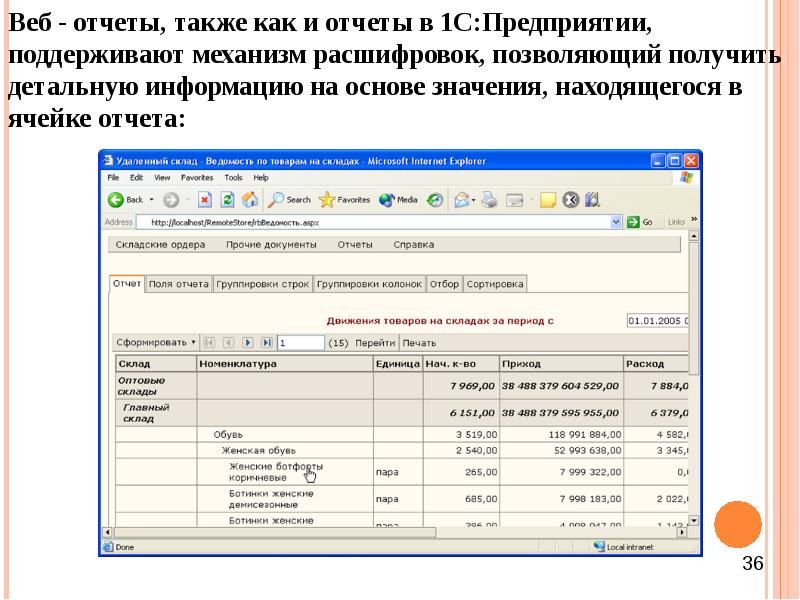
Task: Open the Отчеты menu on the page
Action: [355, 244]
